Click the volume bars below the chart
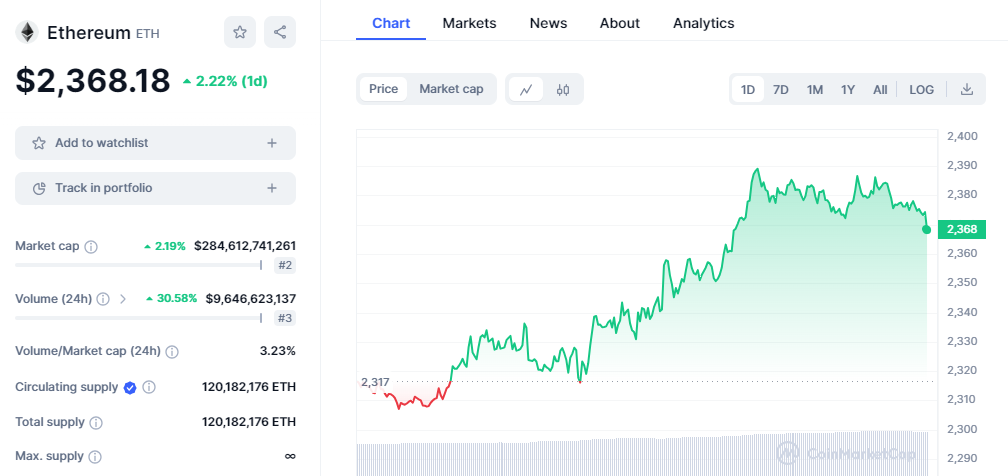 coord(643,455)
